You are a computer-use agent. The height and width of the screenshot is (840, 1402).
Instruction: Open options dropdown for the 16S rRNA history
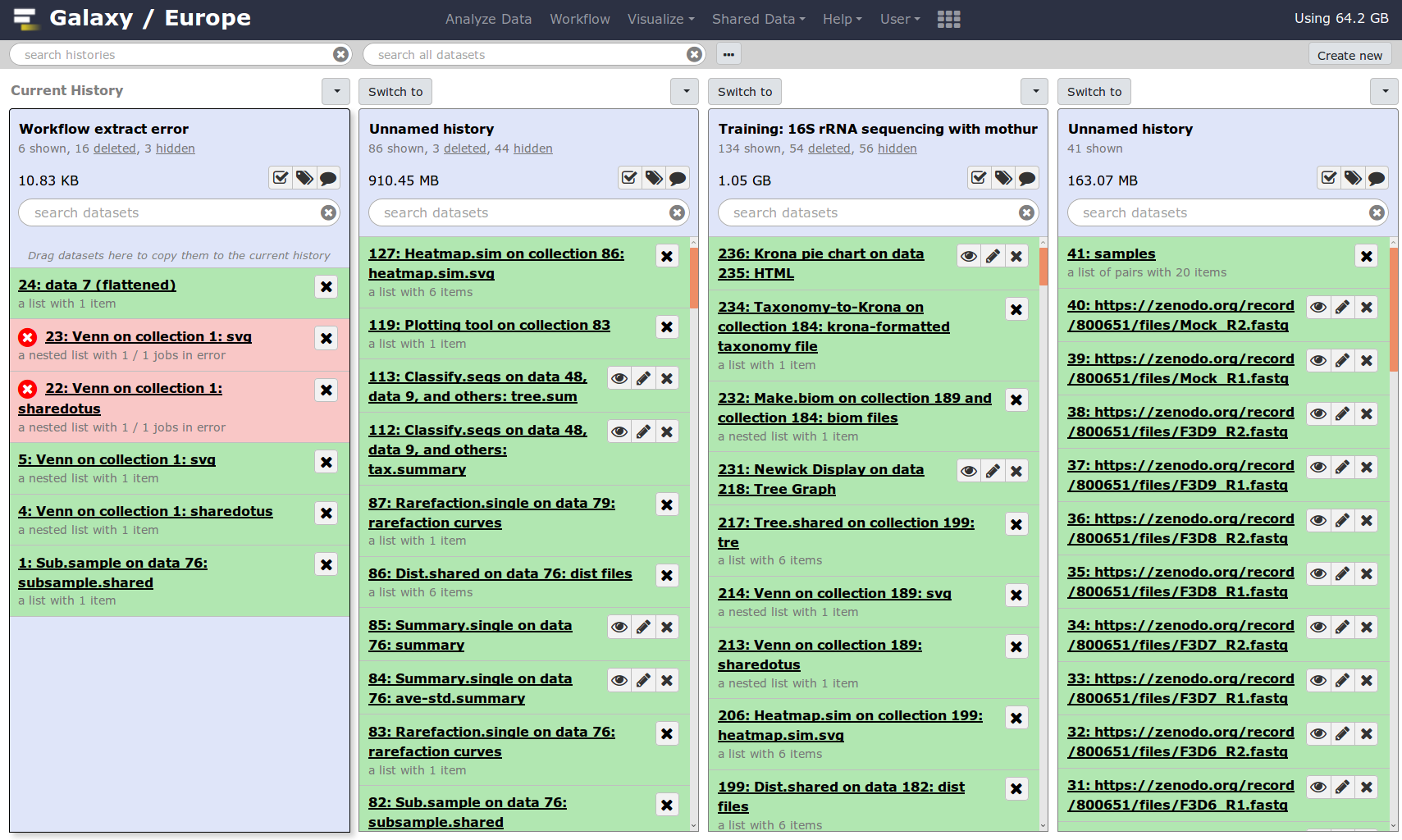click(1035, 91)
